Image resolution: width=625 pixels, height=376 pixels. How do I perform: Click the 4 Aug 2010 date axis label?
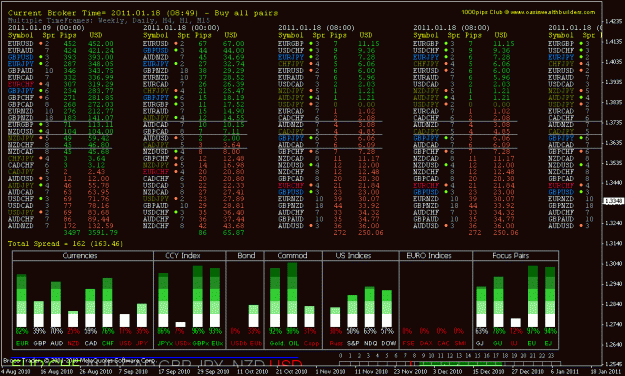point(16,372)
